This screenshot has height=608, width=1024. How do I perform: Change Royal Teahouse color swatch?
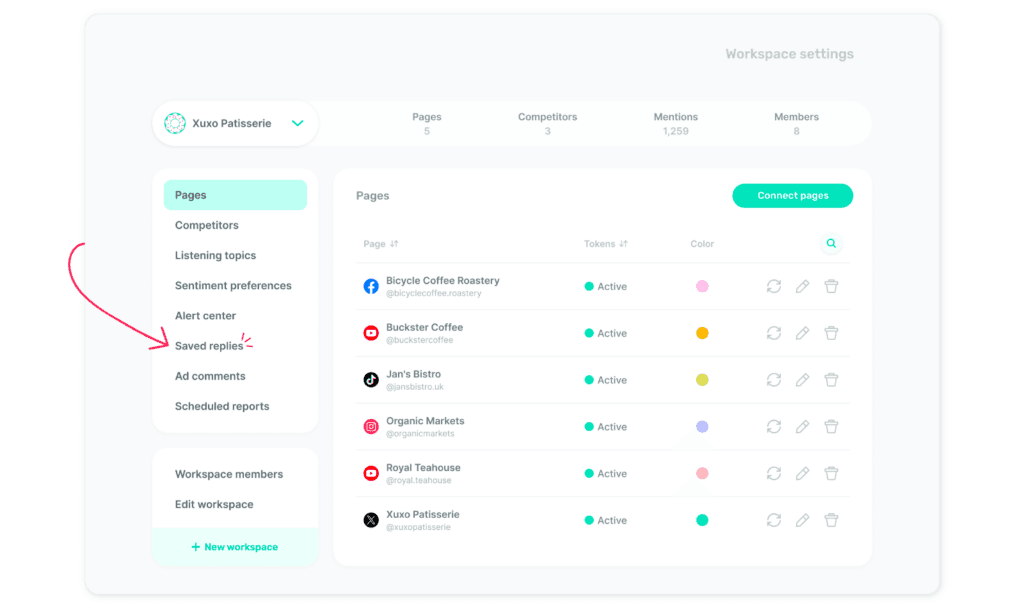pos(702,473)
